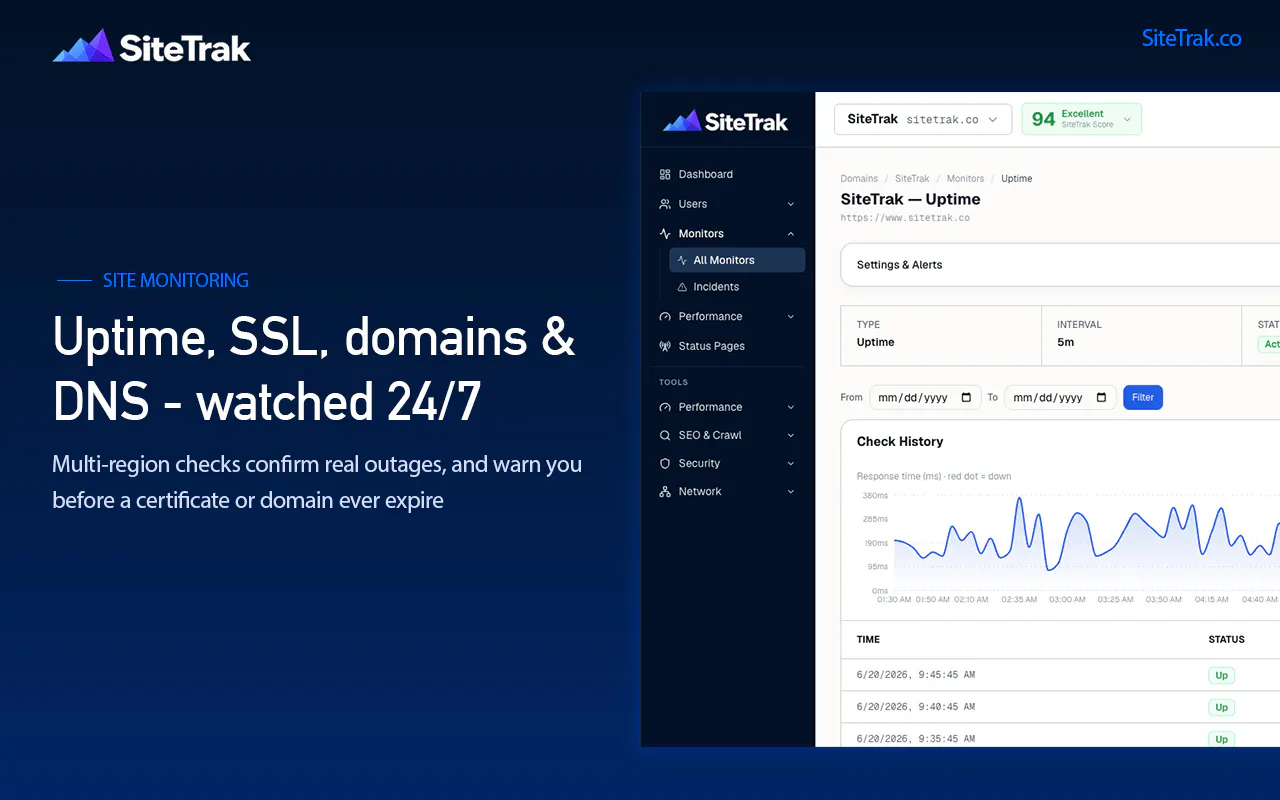This screenshot has height=800, width=1280.
Task: Click the 6/20/2026, 9:45:45 AM row time
Action: coord(916,675)
